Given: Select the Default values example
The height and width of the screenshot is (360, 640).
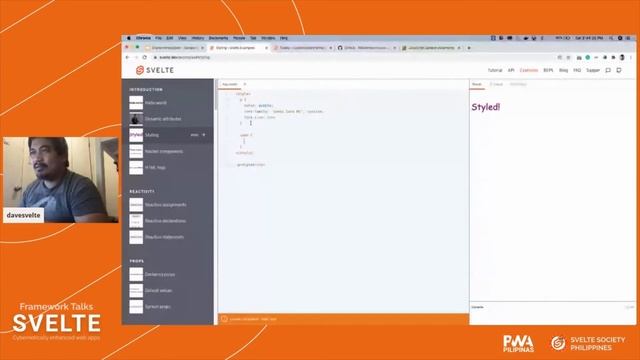Looking at the screenshot, I should pyautogui.click(x=168, y=291).
